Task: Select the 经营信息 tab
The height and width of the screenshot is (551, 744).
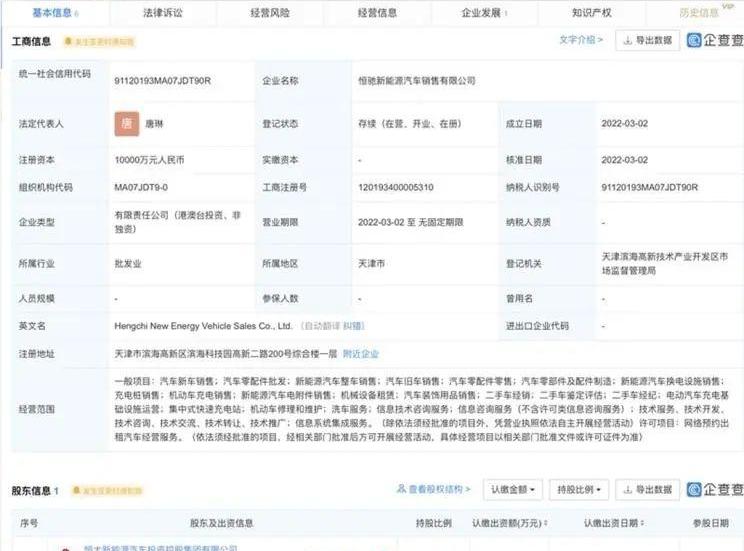Action: coord(377,13)
